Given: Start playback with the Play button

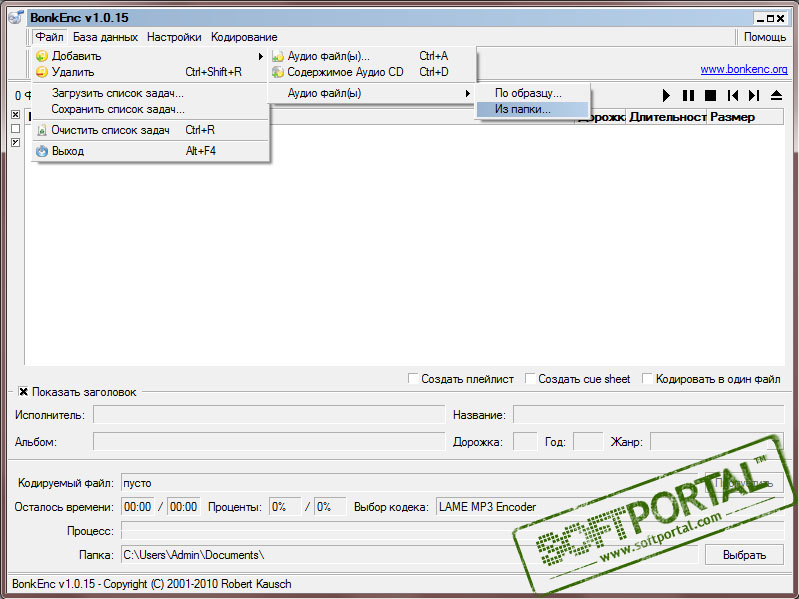Looking at the screenshot, I should pyautogui.click(x=666, y=95).
